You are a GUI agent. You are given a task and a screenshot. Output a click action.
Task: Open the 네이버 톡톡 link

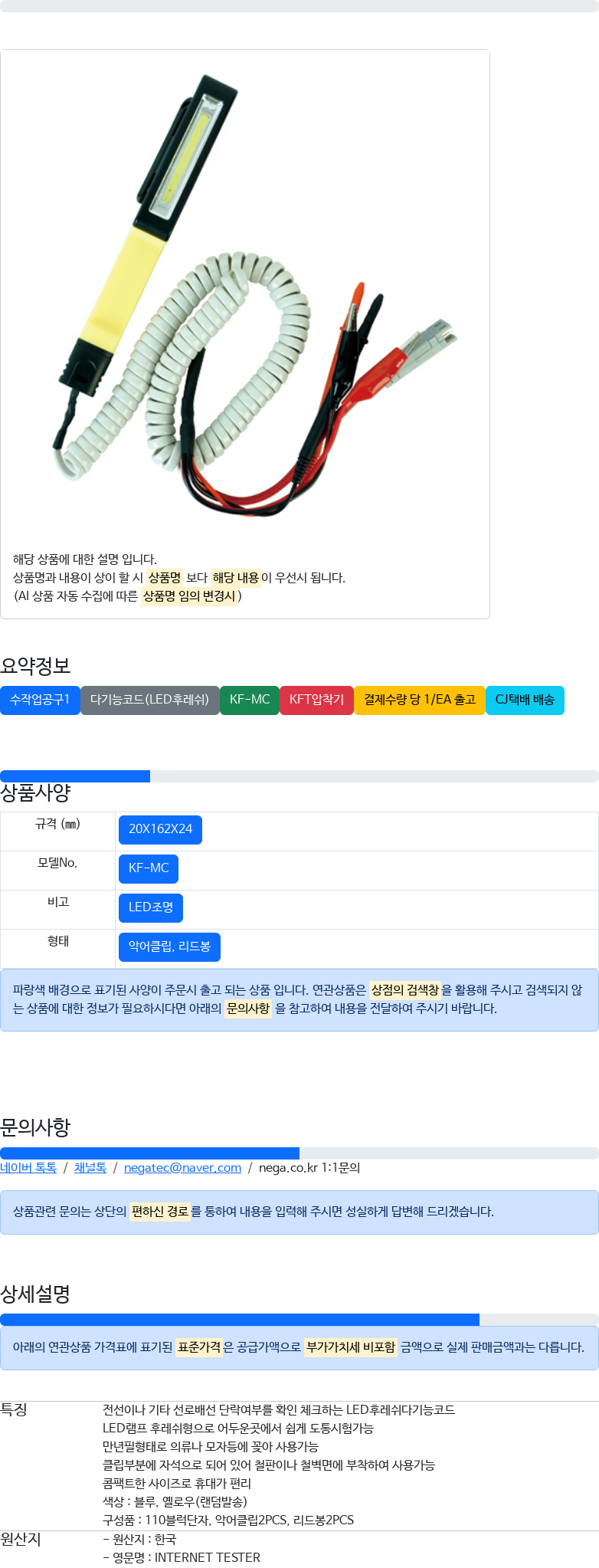[x=28, y=1167]
